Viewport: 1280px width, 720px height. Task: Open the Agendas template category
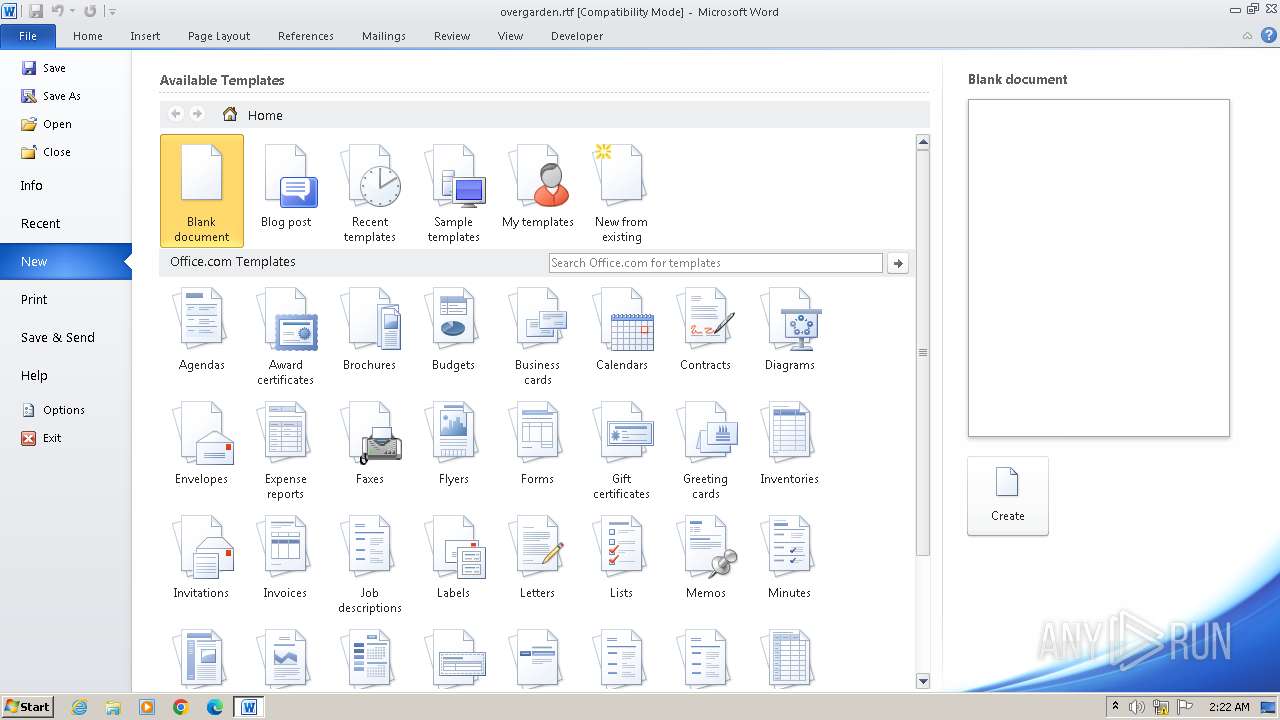pos(202,330)
